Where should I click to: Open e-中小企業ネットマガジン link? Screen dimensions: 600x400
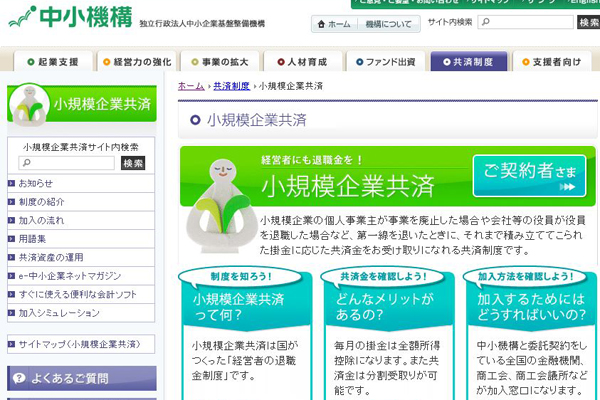point(81,276)
